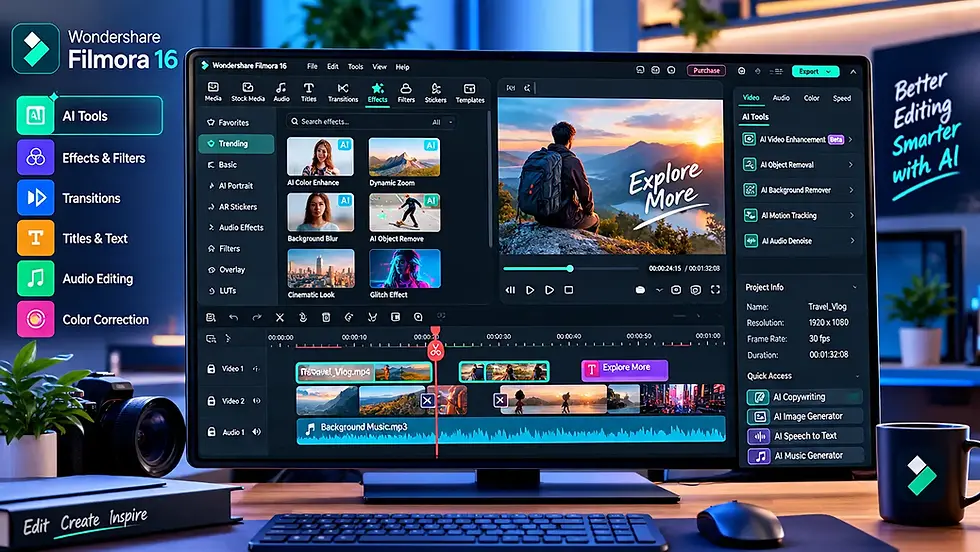Toggle lock on Audio 1 track

211,432
